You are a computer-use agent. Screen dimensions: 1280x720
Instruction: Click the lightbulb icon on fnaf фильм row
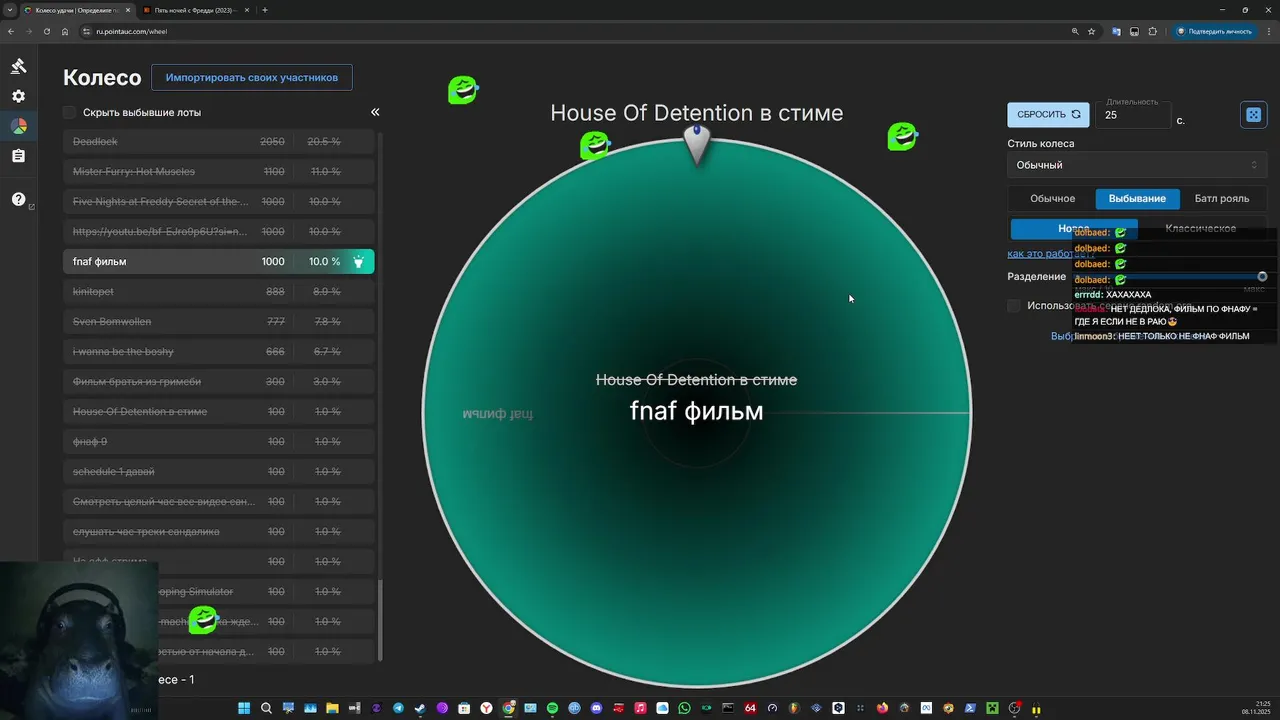tap(358, 261)
